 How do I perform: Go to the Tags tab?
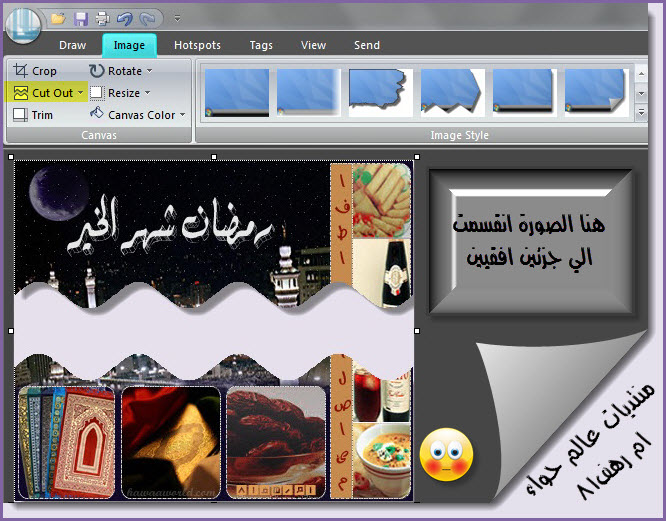261,45
